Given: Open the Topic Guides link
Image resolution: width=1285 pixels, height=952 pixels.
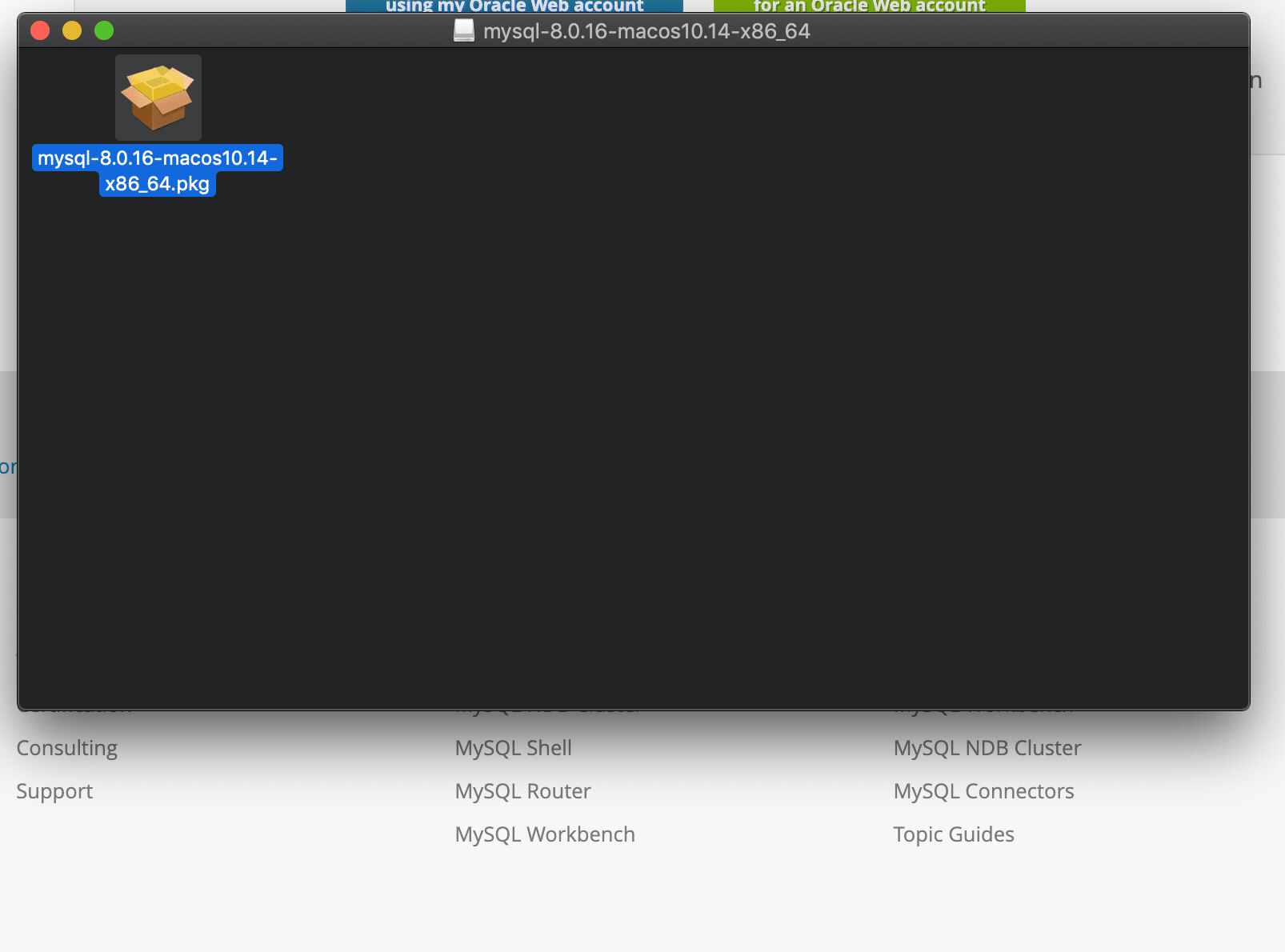Looking at the screenshot, I should pos(953,834).
